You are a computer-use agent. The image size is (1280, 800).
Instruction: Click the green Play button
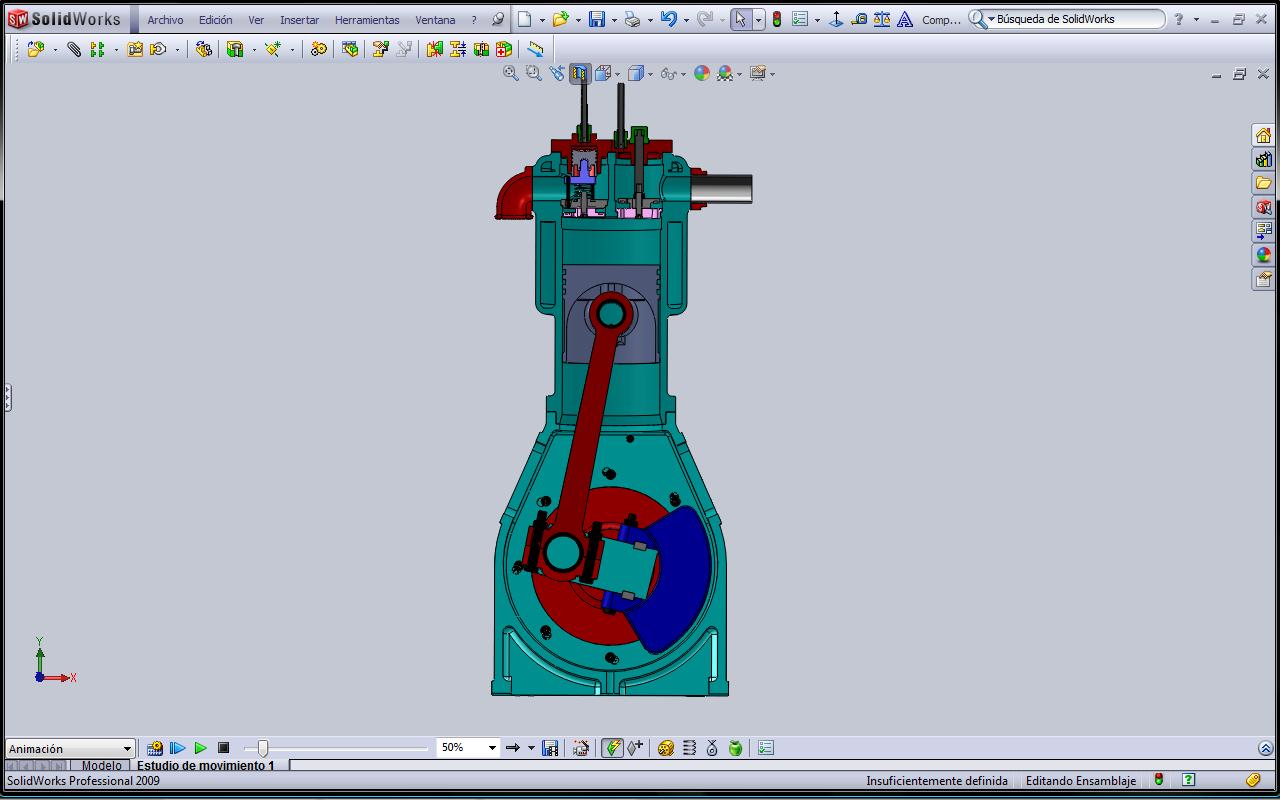(x=201, y=748)
